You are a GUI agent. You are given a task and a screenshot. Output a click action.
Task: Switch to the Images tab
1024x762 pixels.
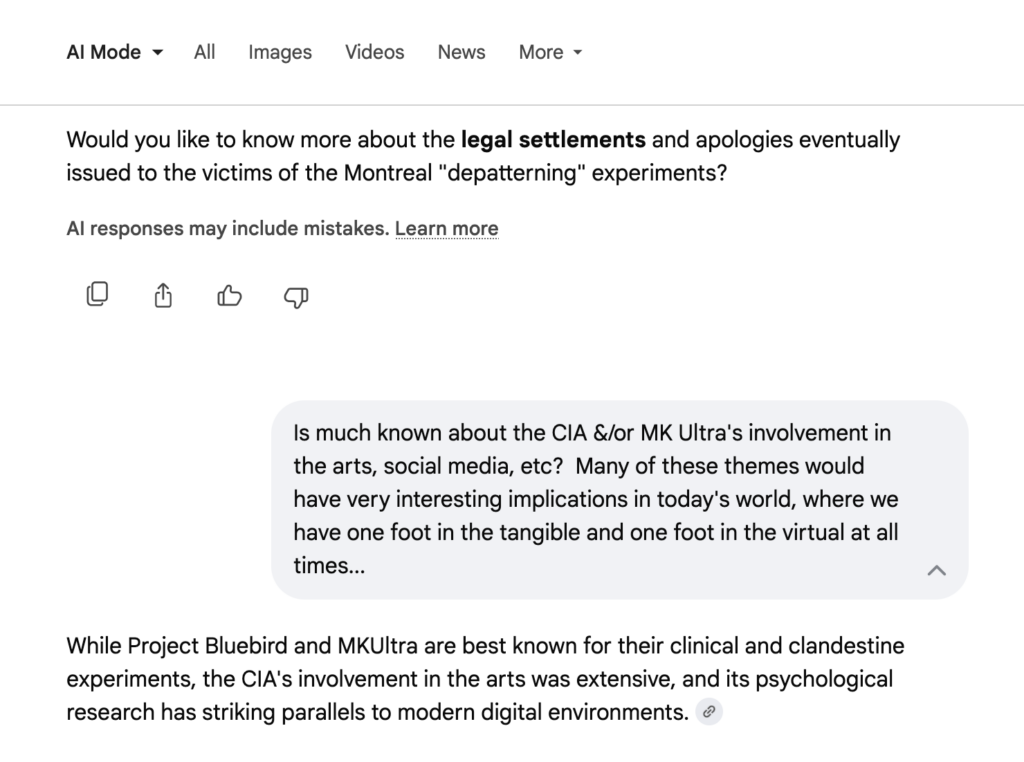coord(280,52)
